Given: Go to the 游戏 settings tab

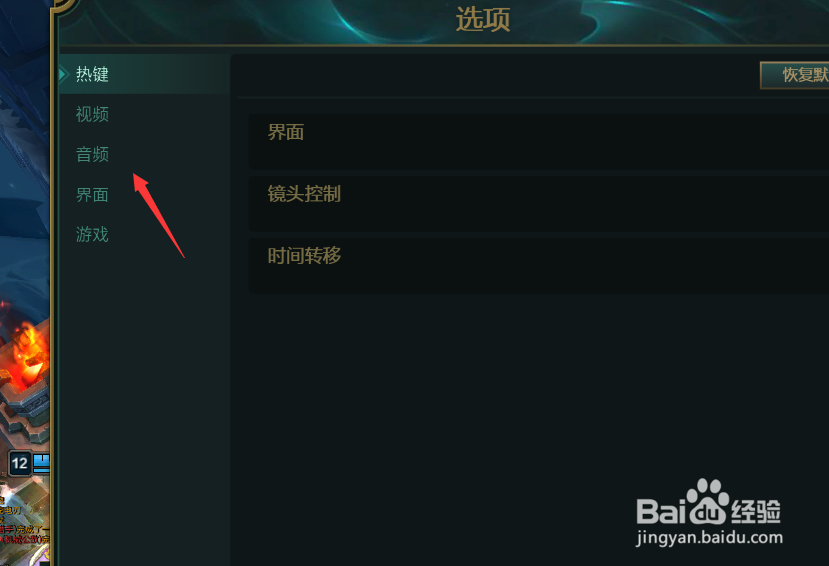Looking at the screenshot, I should click(92, 234).
